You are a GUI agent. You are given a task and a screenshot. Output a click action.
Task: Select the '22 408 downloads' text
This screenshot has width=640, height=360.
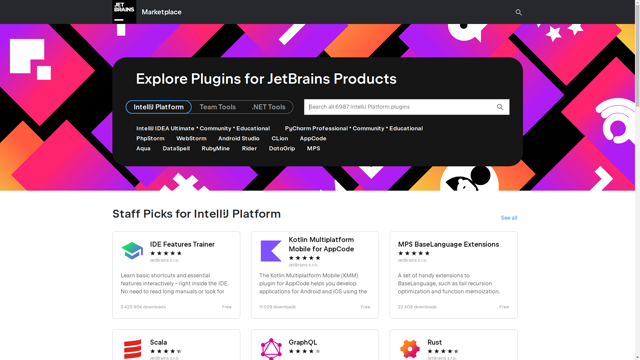click(x=417, y=307)
